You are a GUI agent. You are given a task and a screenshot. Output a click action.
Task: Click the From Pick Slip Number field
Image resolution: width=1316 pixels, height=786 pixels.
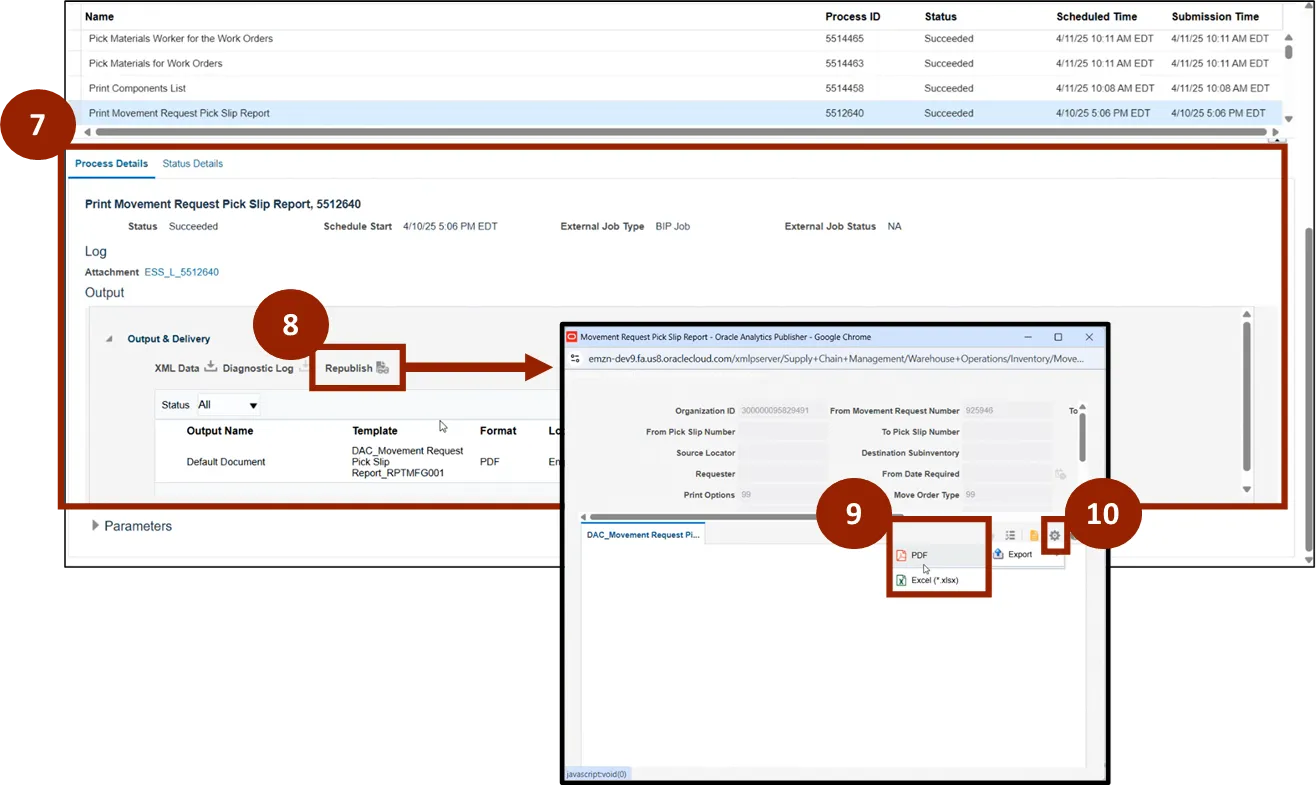(x=782, y=432)
